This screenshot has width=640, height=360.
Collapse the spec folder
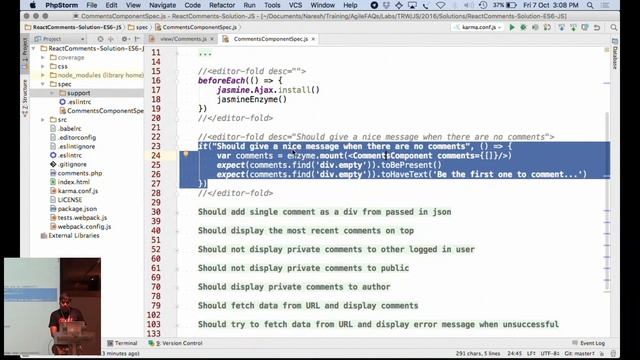[x=43, y=84]
